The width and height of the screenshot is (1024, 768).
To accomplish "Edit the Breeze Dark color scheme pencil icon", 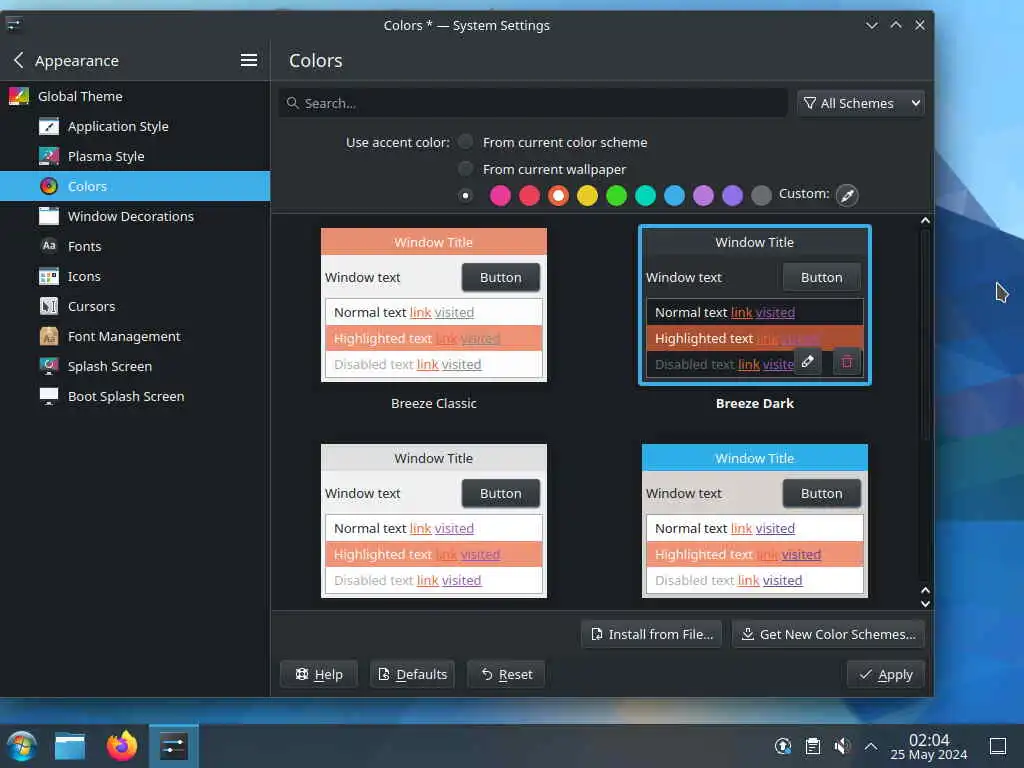I will click(808, 362).
